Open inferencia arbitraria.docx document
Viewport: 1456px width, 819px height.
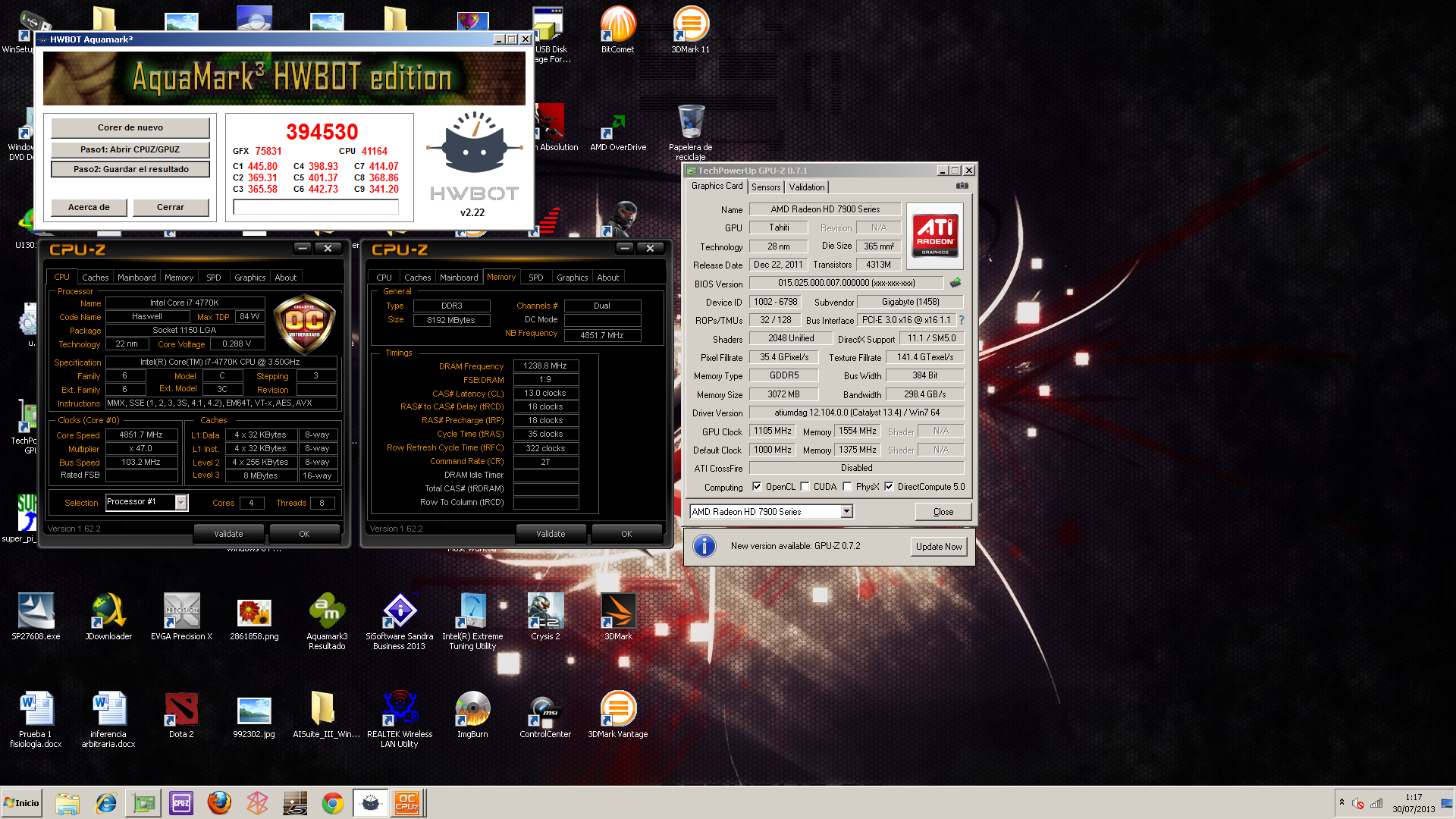point(108,719)
